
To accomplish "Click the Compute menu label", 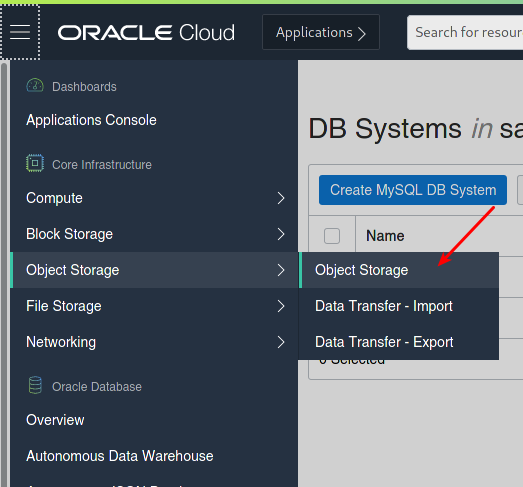I will [x=54, y=198].
